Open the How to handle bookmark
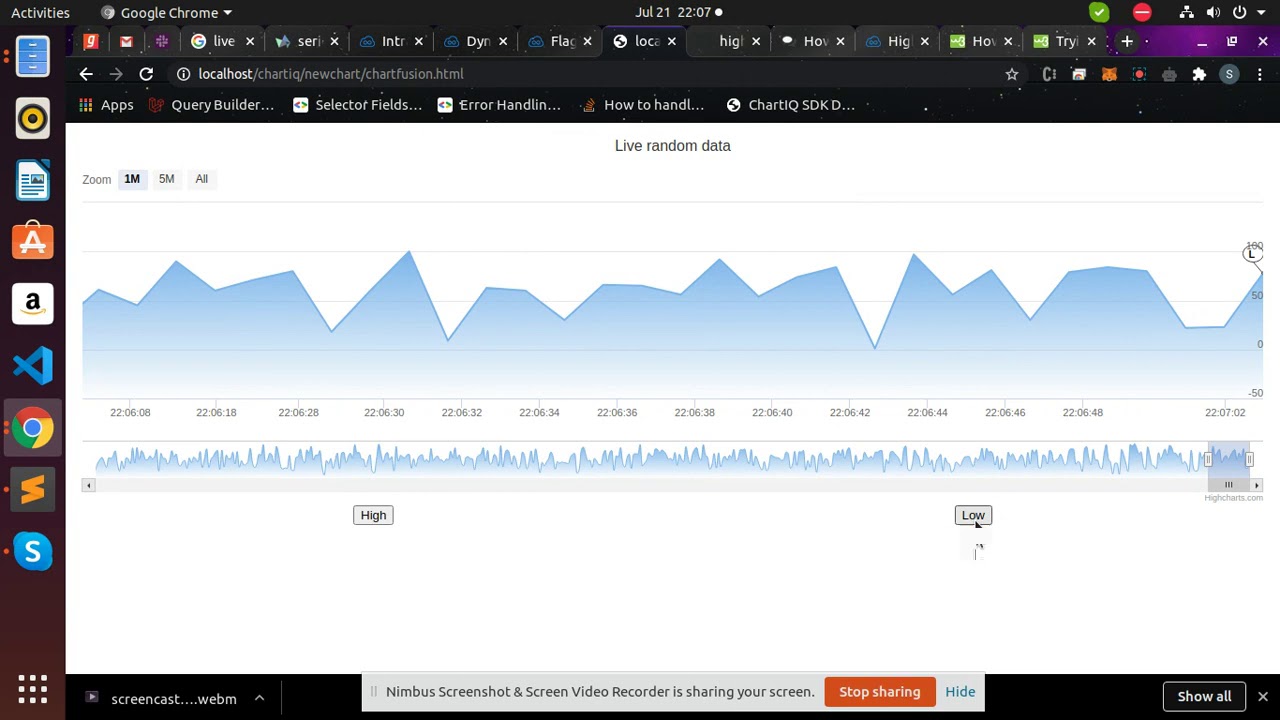 [x=643, y=105]
